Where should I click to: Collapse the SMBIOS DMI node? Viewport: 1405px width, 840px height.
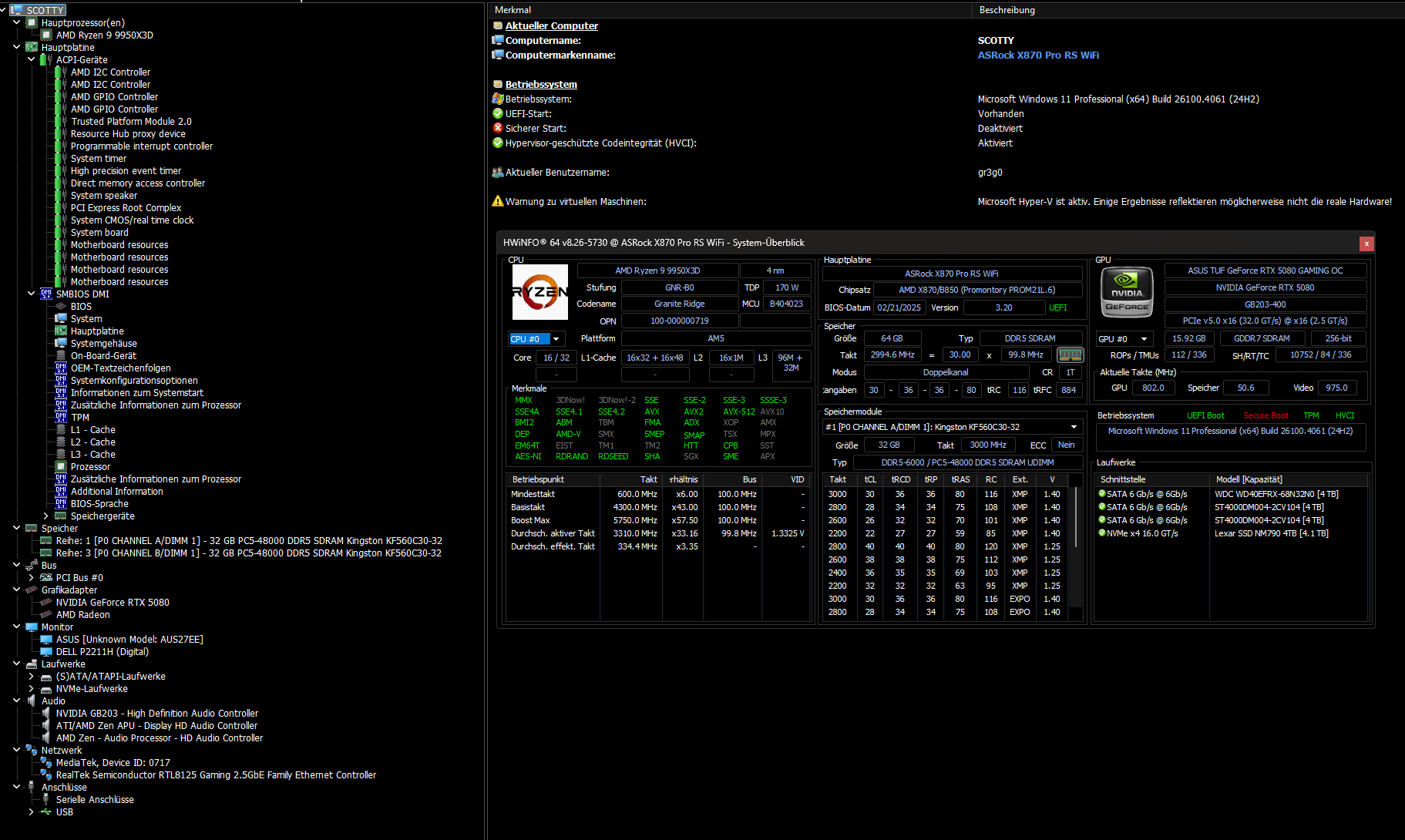click(32, 294)
